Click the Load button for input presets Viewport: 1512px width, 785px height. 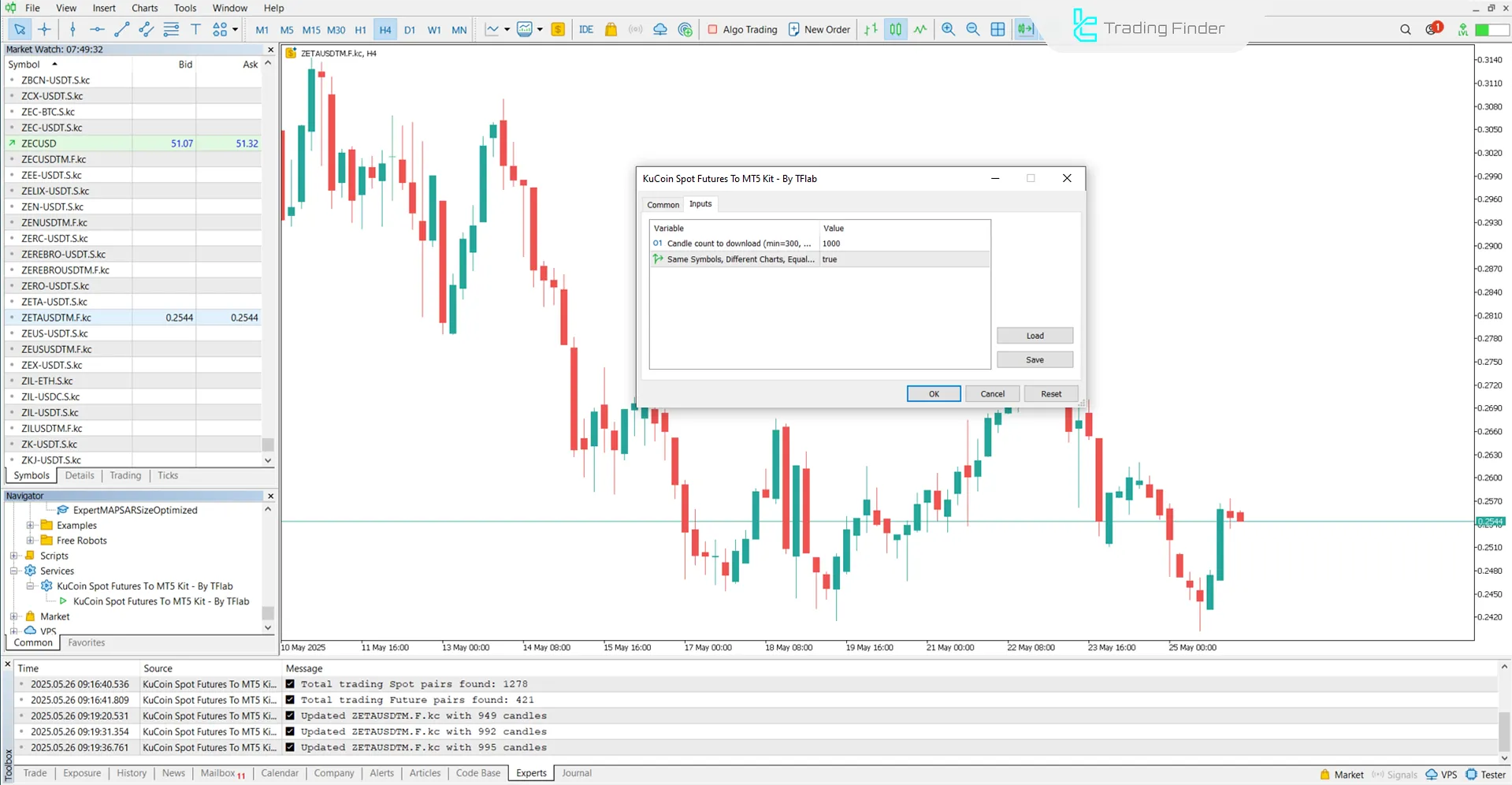tap(1035, 335)
